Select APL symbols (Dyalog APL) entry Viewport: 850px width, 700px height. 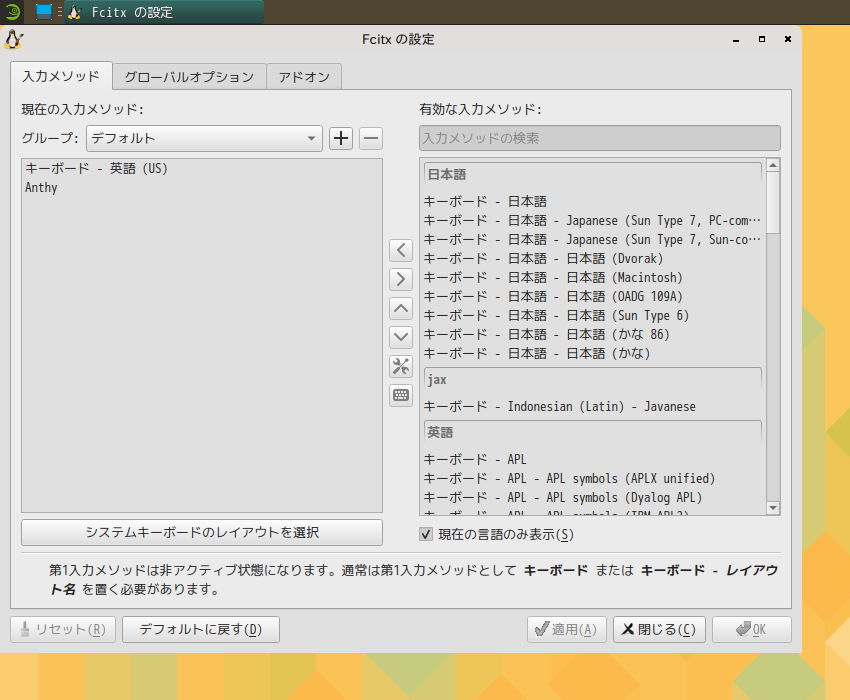593,498
